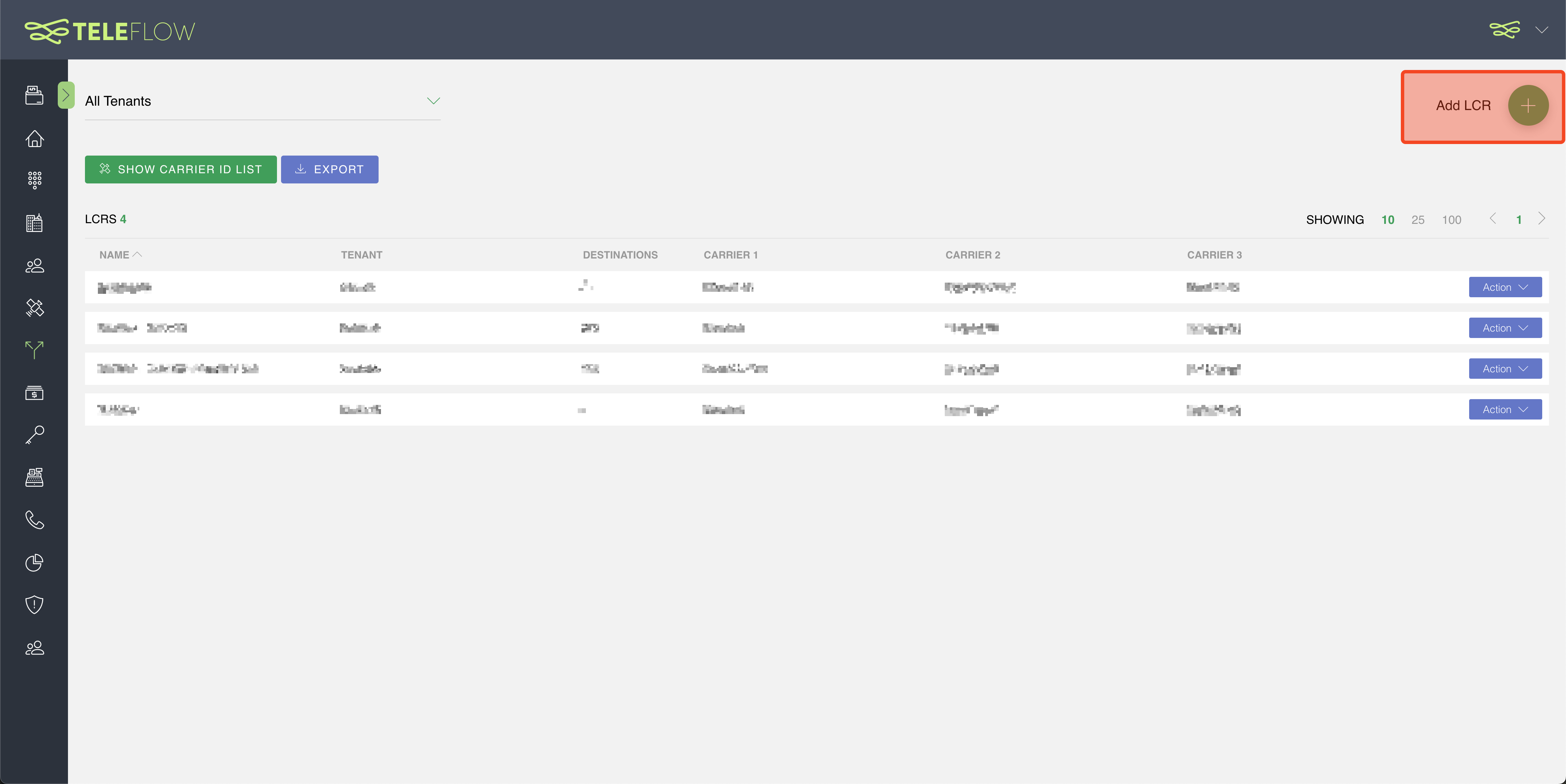Show 25 results per page

click(1418, 220)
